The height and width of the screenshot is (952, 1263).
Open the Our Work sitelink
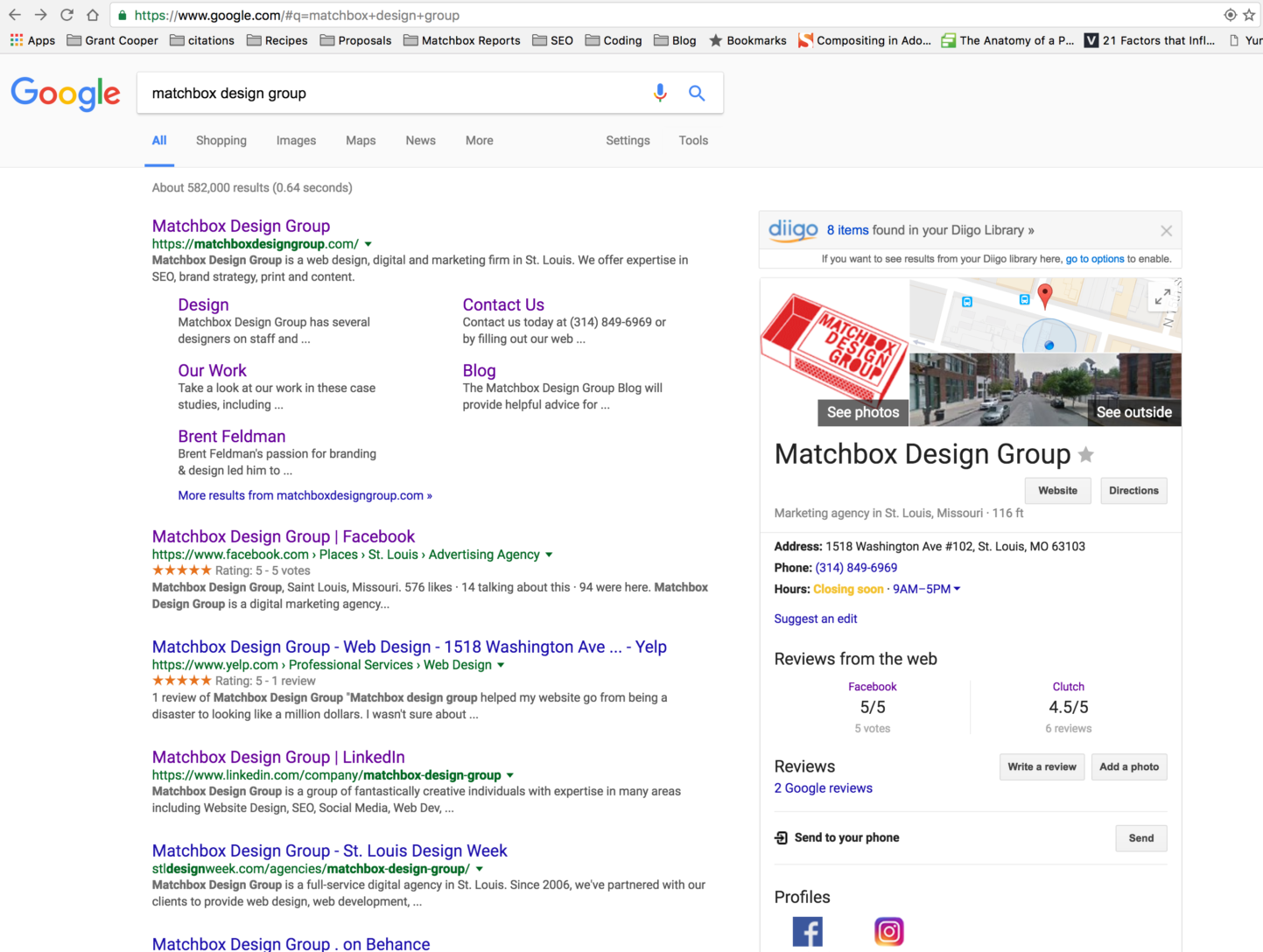[x=213, y=370]
